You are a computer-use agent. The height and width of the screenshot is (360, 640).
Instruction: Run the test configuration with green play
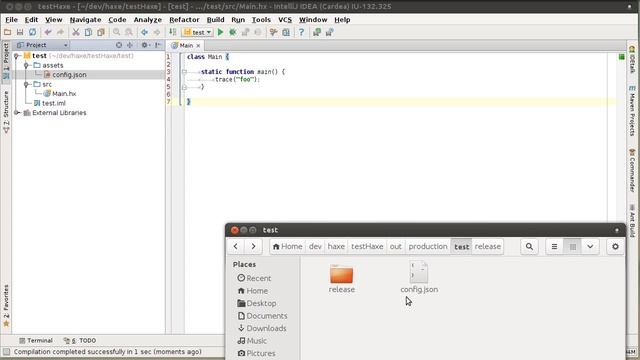[x=220, y=32]
